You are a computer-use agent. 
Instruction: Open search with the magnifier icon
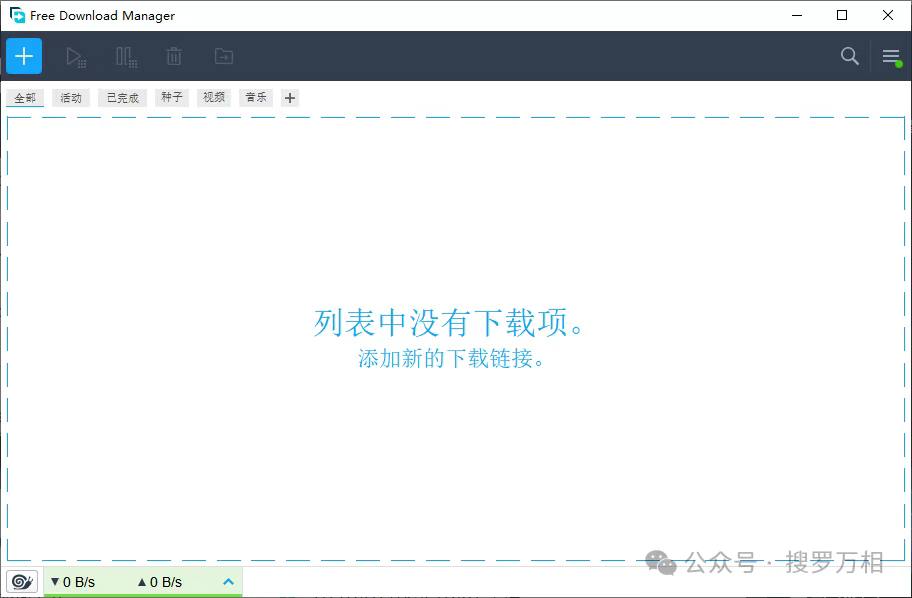click(x=849, y=56)
